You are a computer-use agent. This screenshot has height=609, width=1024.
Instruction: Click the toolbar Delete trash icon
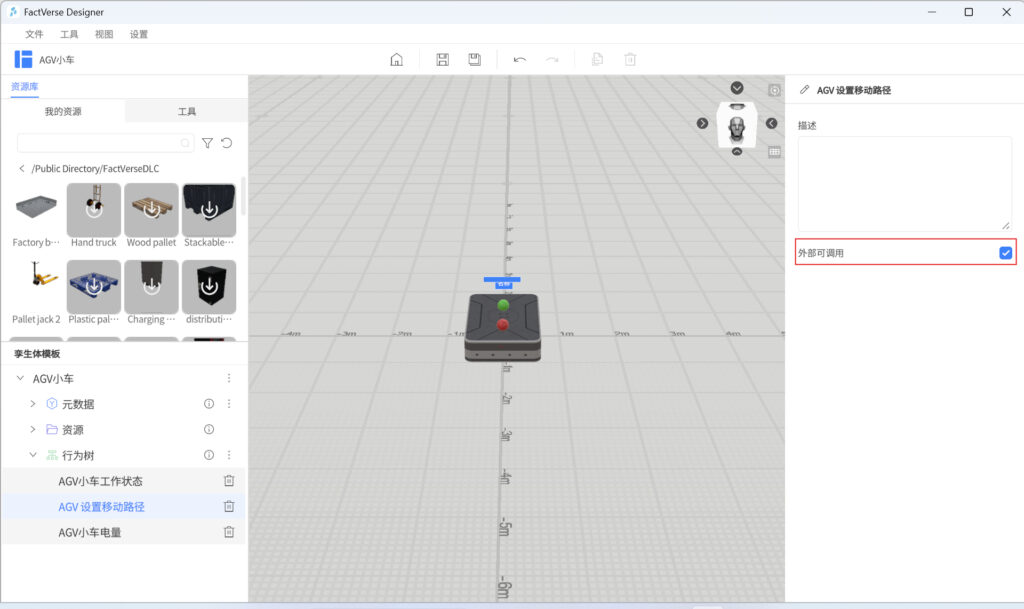pyautogui.click(x=630, y=59)
